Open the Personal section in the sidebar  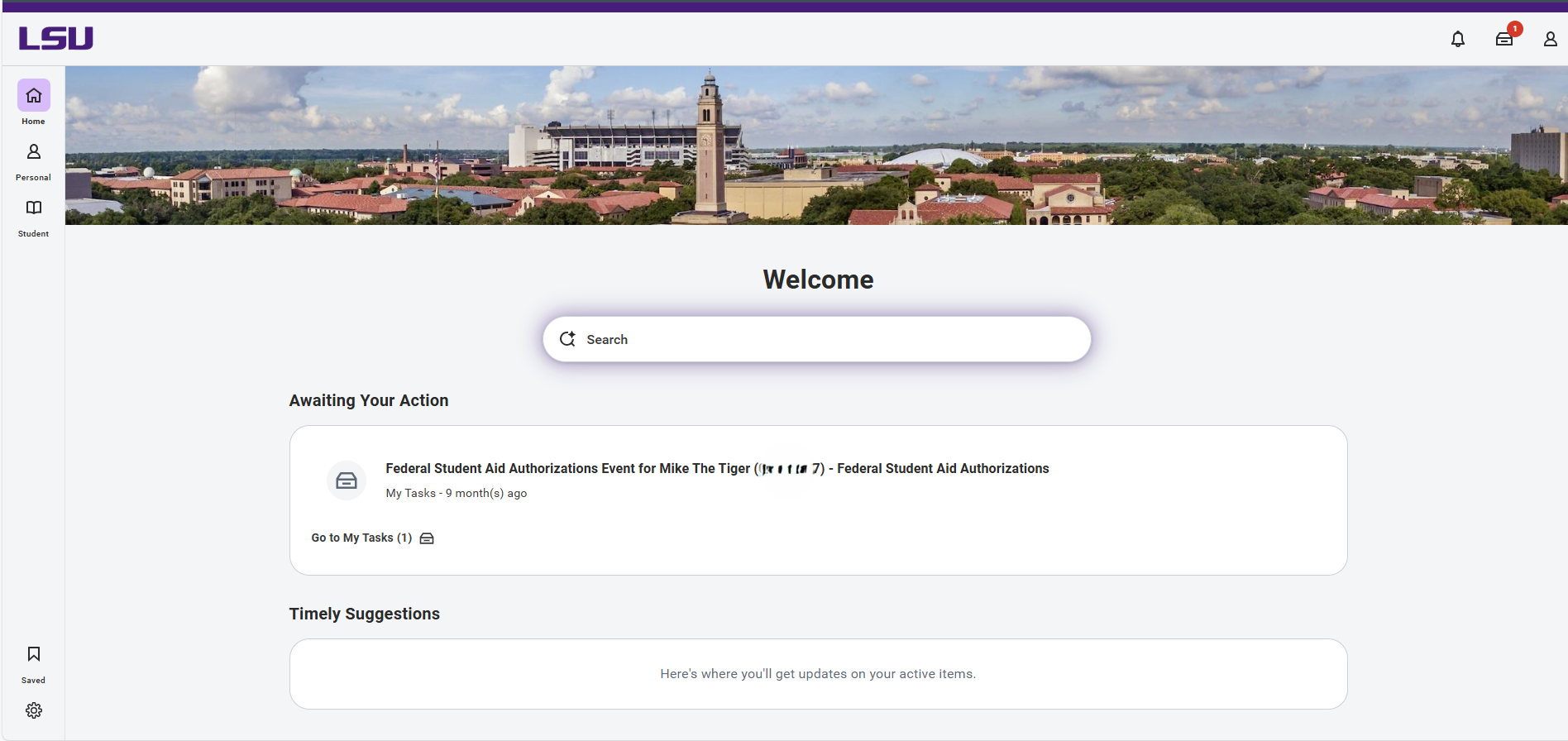click(x=34, y=153)
